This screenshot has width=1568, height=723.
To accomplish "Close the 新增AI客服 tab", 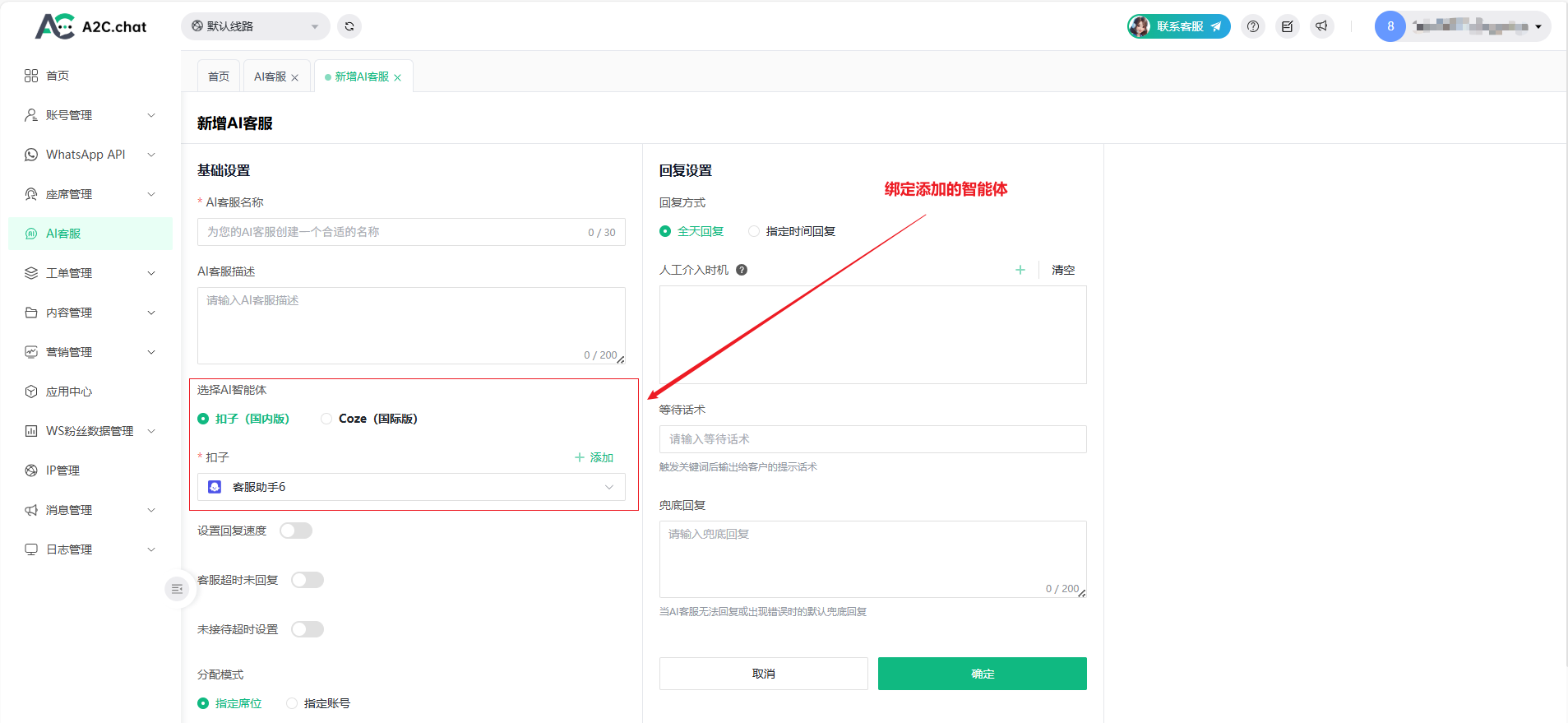I will click(398, 77).
